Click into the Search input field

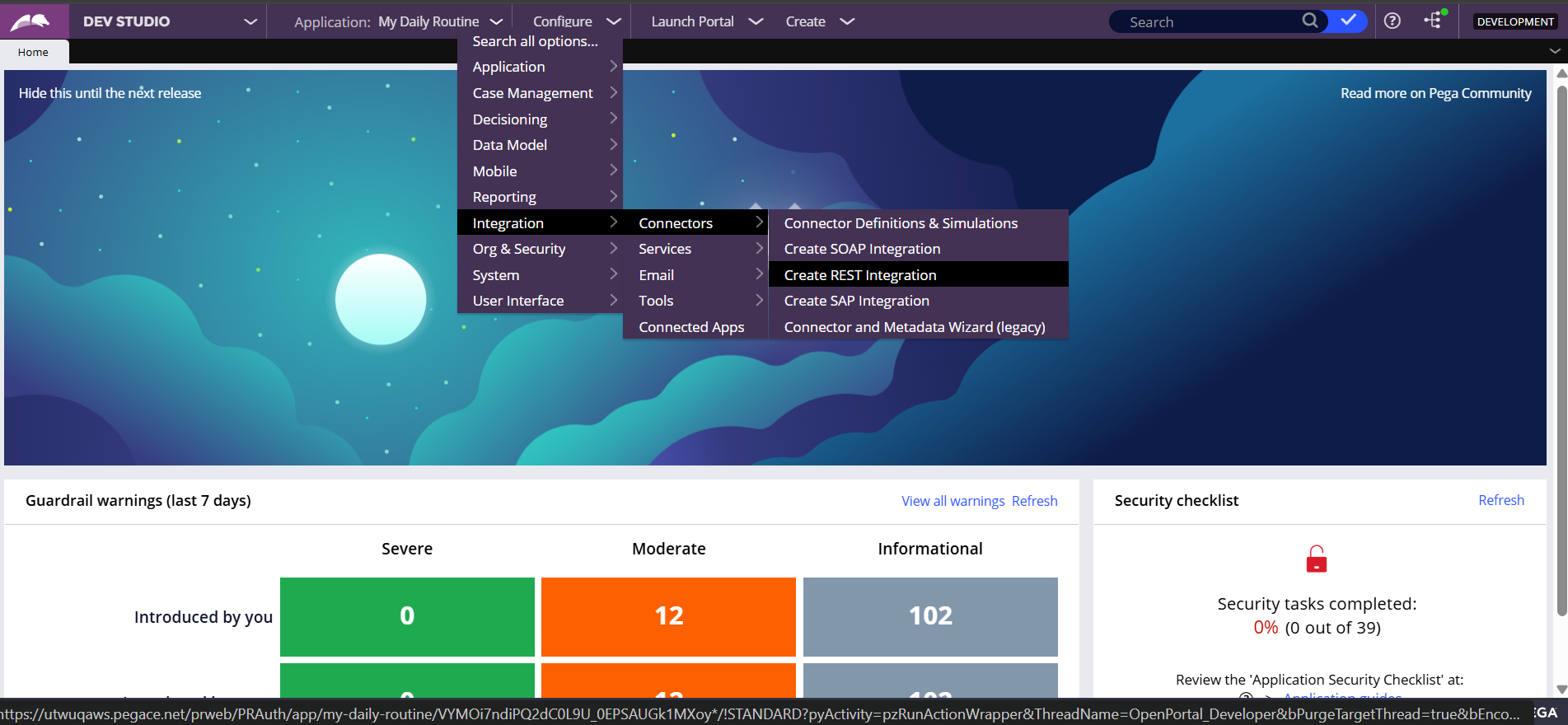click(x=1207, y=22)
